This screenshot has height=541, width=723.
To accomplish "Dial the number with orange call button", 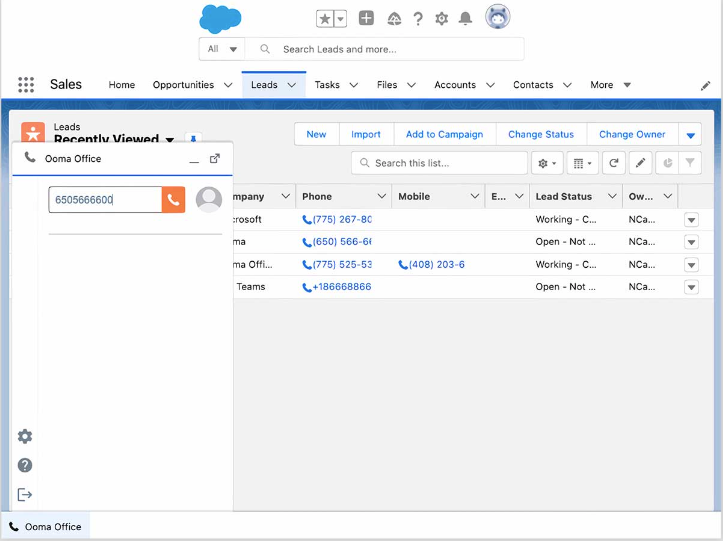I will 173,200.
